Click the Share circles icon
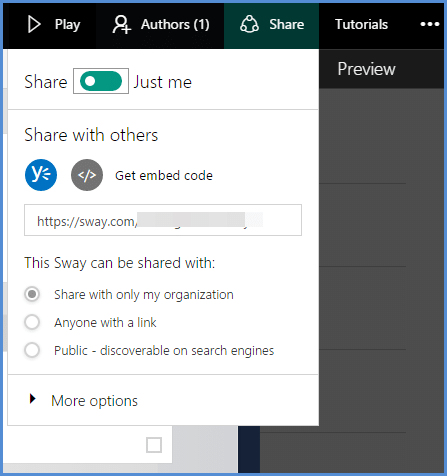Screen dimensions: 447x476 (249, 24)
